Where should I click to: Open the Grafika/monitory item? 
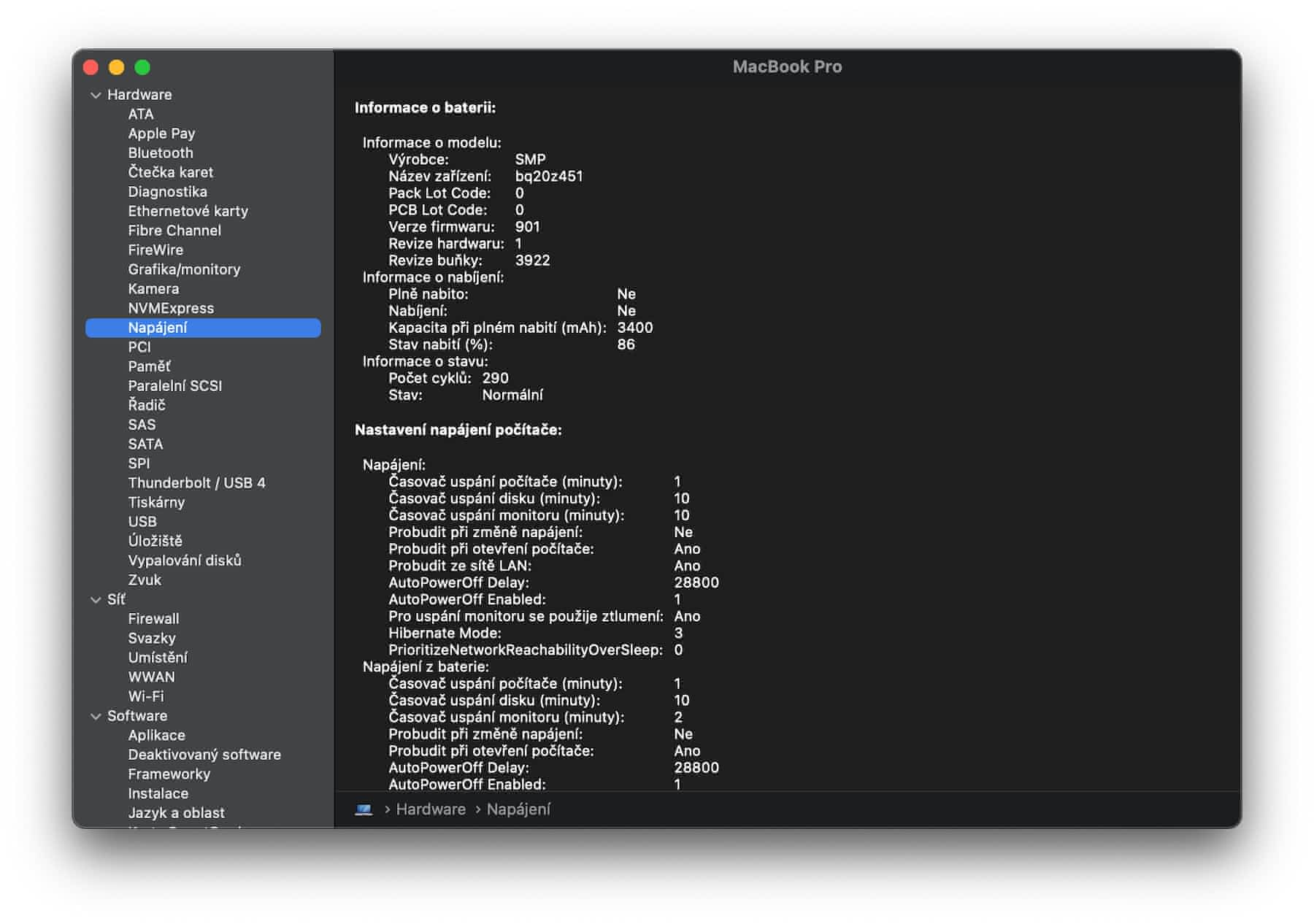coord(184,269)
